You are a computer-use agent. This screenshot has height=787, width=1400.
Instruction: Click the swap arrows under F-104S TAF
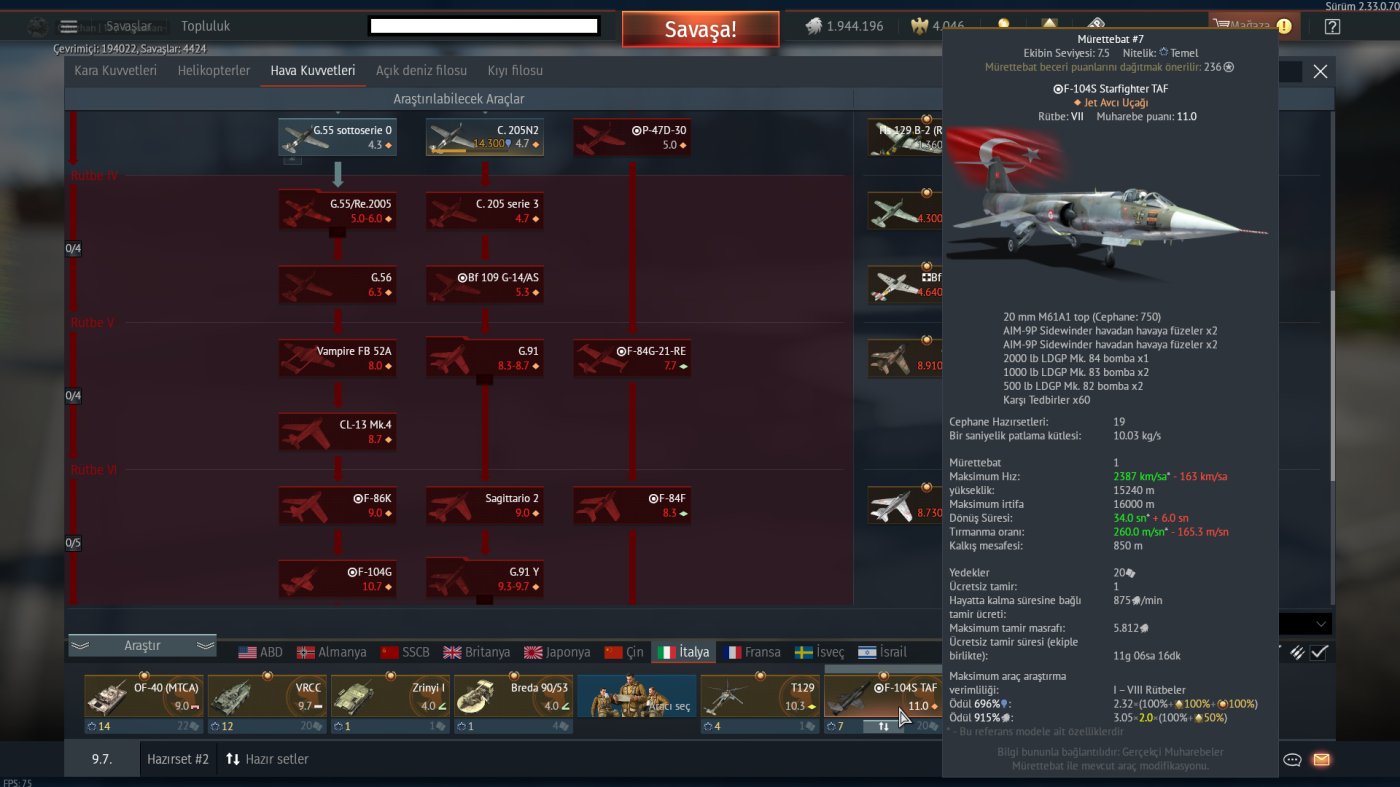883,726
